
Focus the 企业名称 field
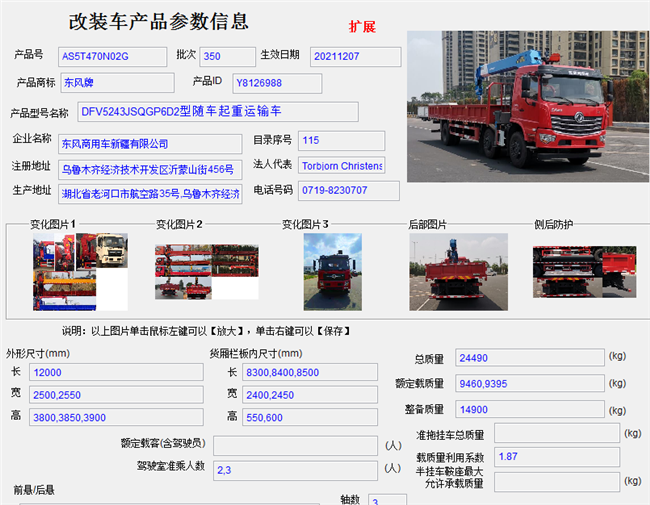point(149,143)
